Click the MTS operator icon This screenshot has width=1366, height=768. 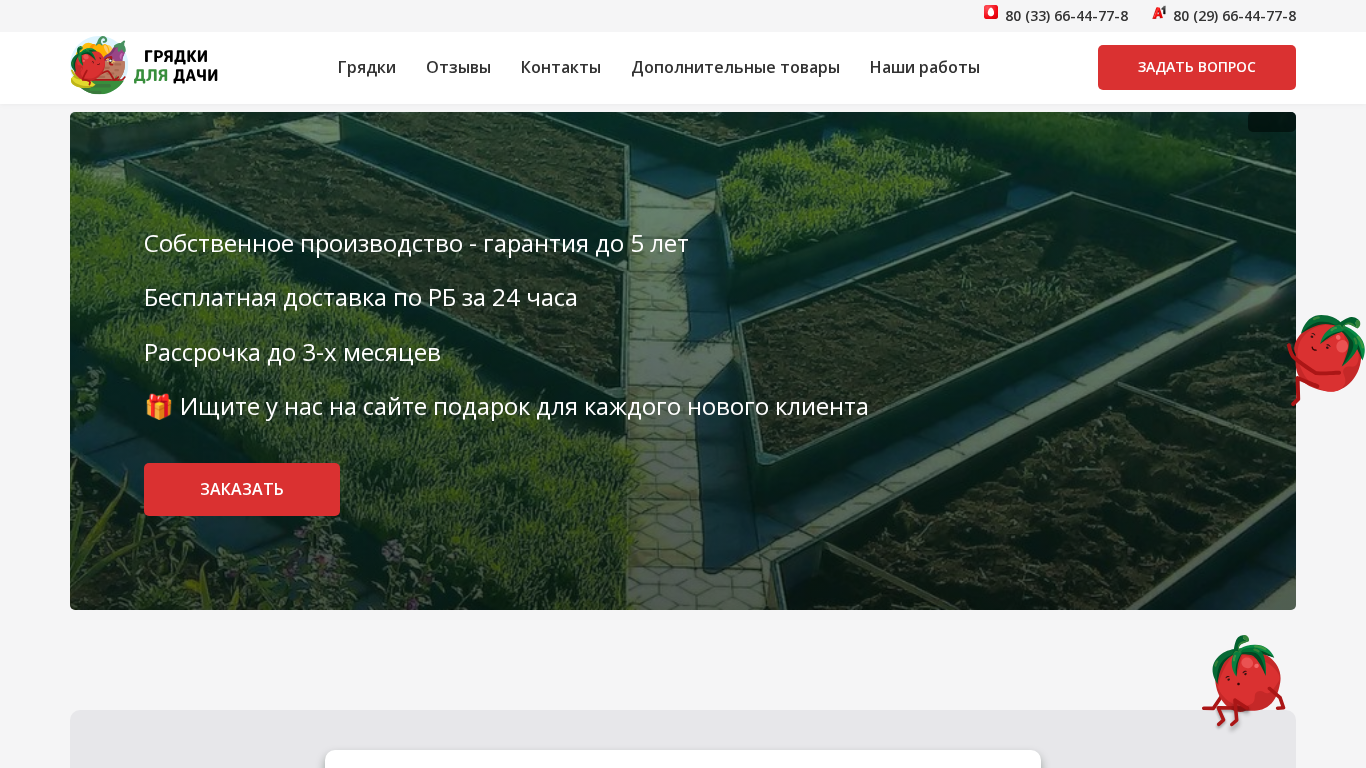click(x=991, y=13)
